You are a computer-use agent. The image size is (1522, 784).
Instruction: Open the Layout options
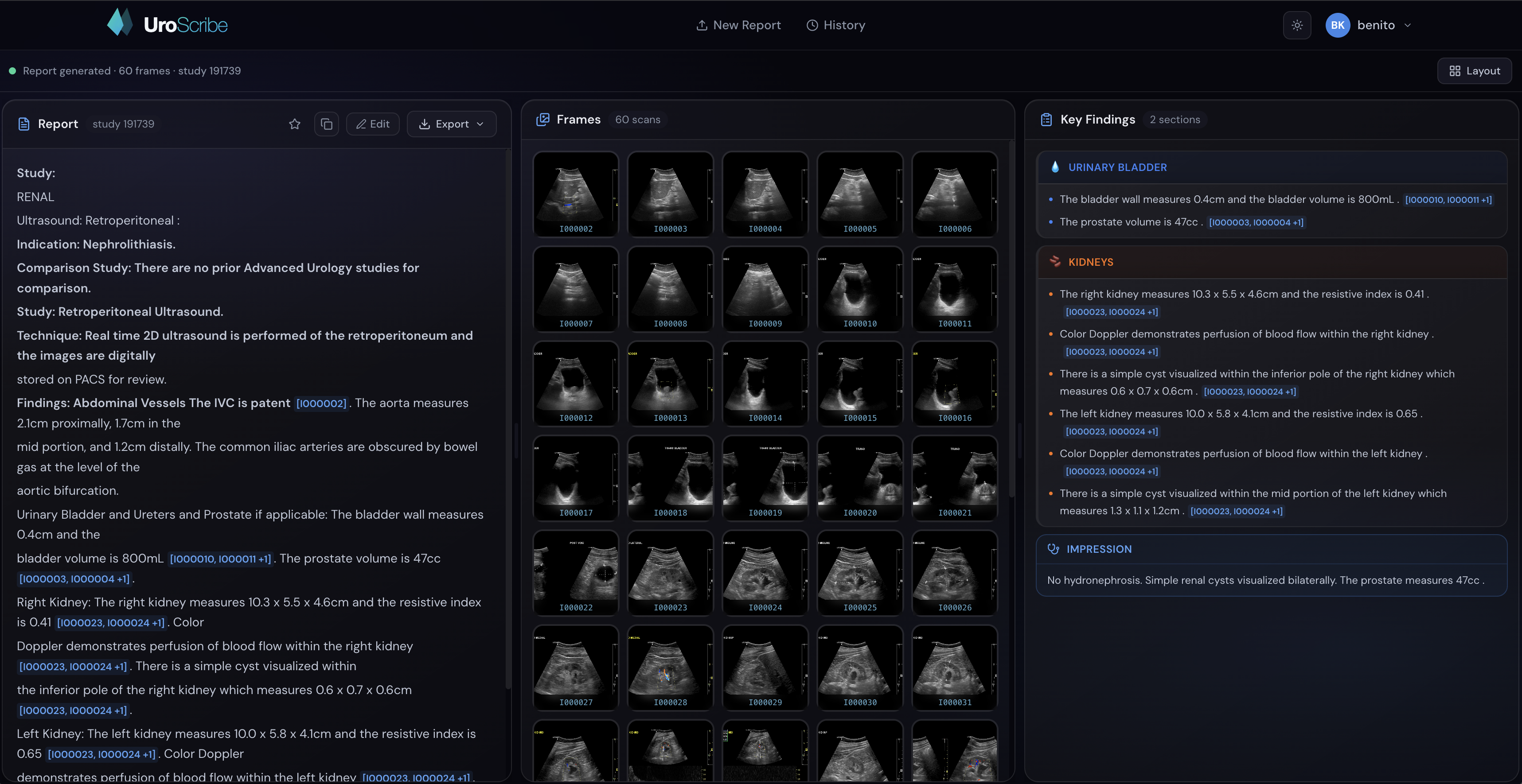1474,71
